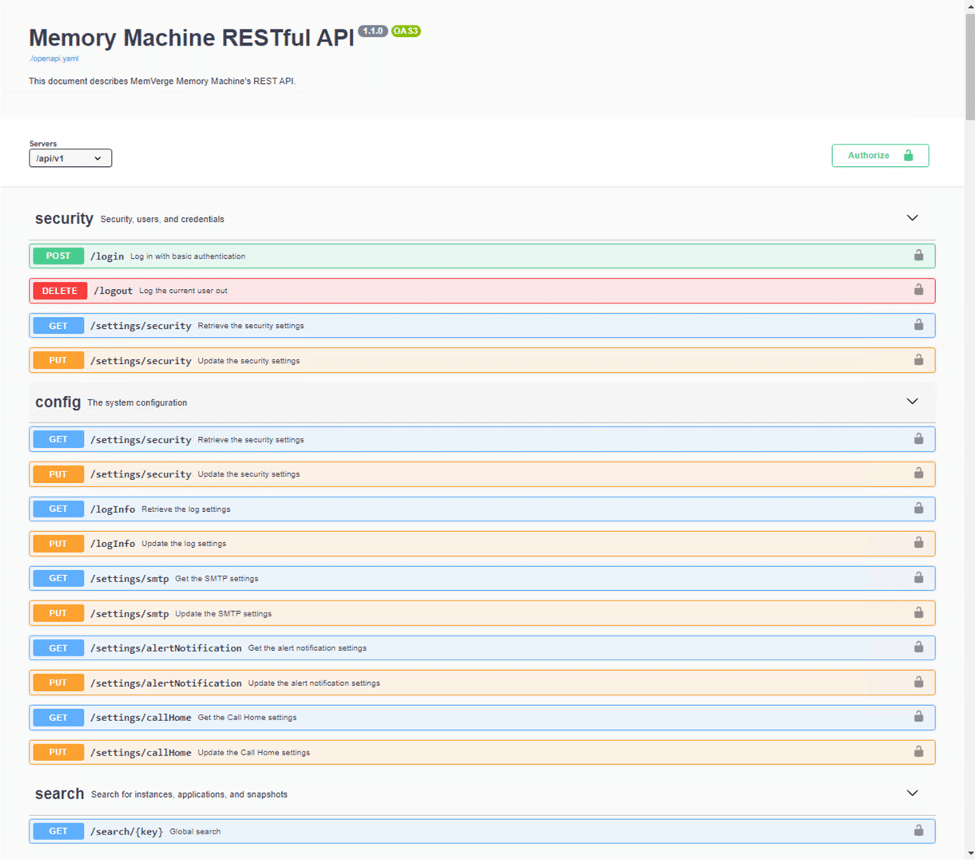Screen dimensions: 977x860
Task: Collapse the config section using its chevron
Action: [912, 401]
